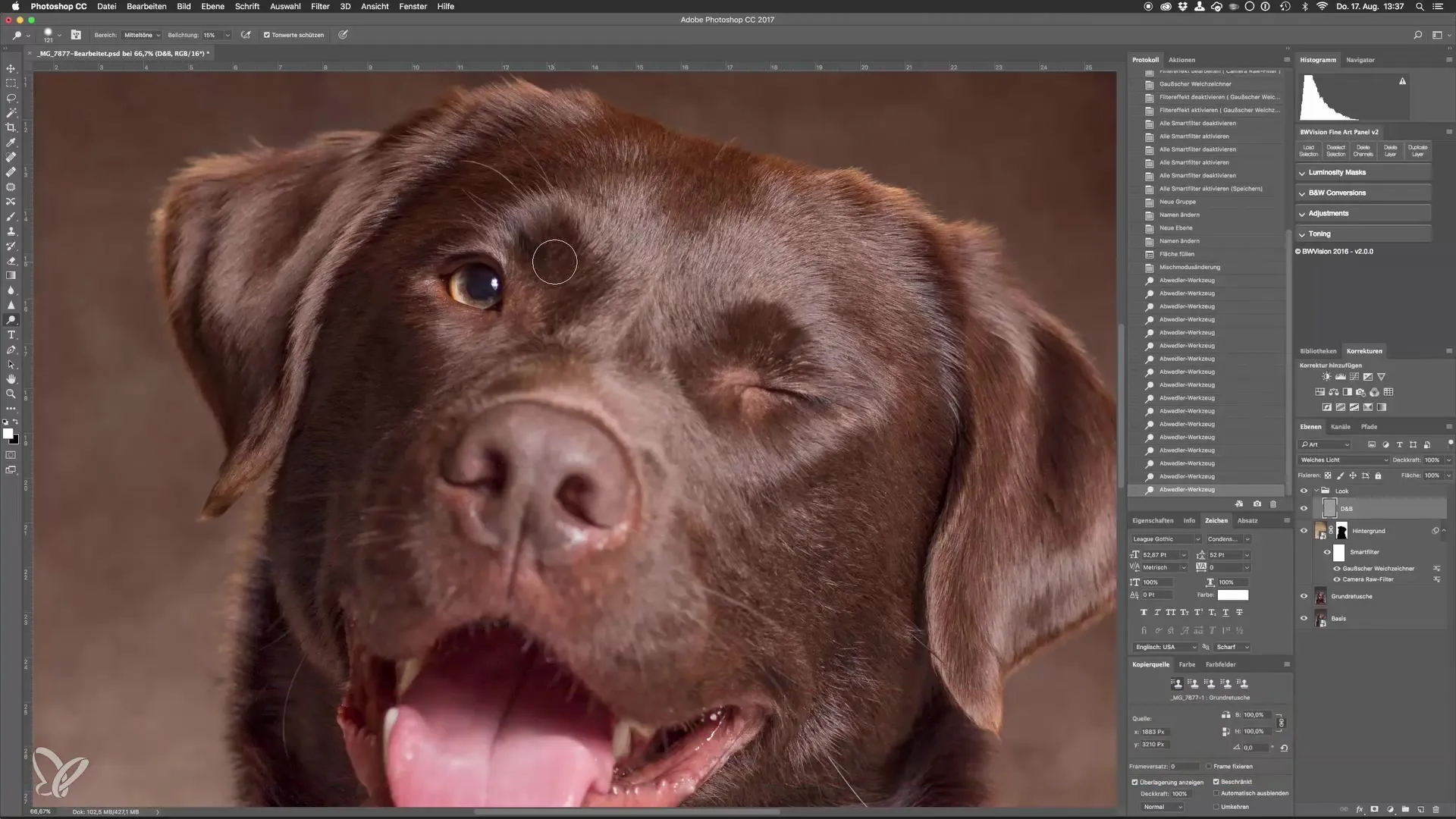The width and height of the screenshot is (1456, 819).
Task: Create new layer in Ebenen panel
Action: pyautogui.click(x=1420, y=809)
